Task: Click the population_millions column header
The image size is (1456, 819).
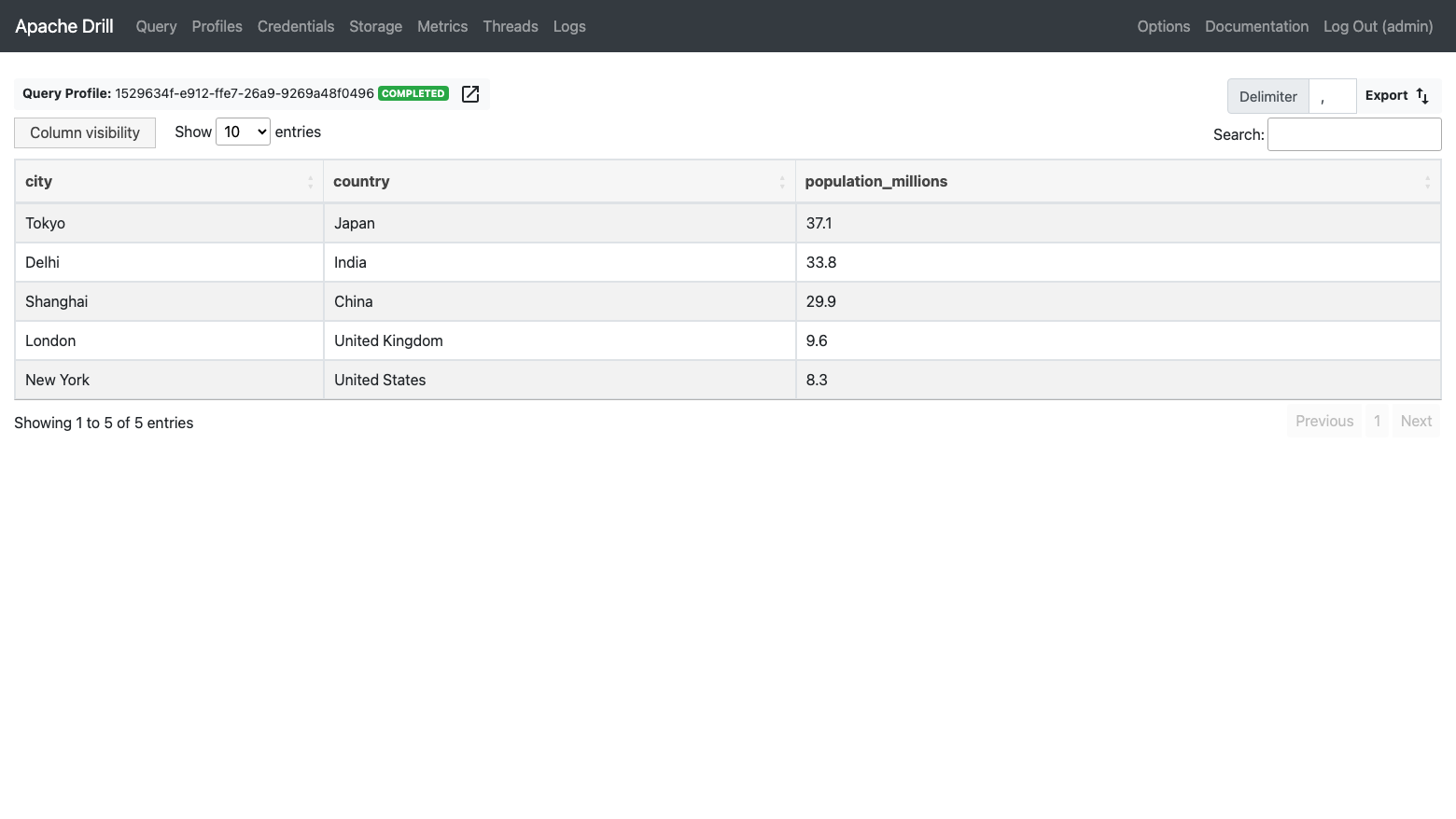Action: [1118, 181]
